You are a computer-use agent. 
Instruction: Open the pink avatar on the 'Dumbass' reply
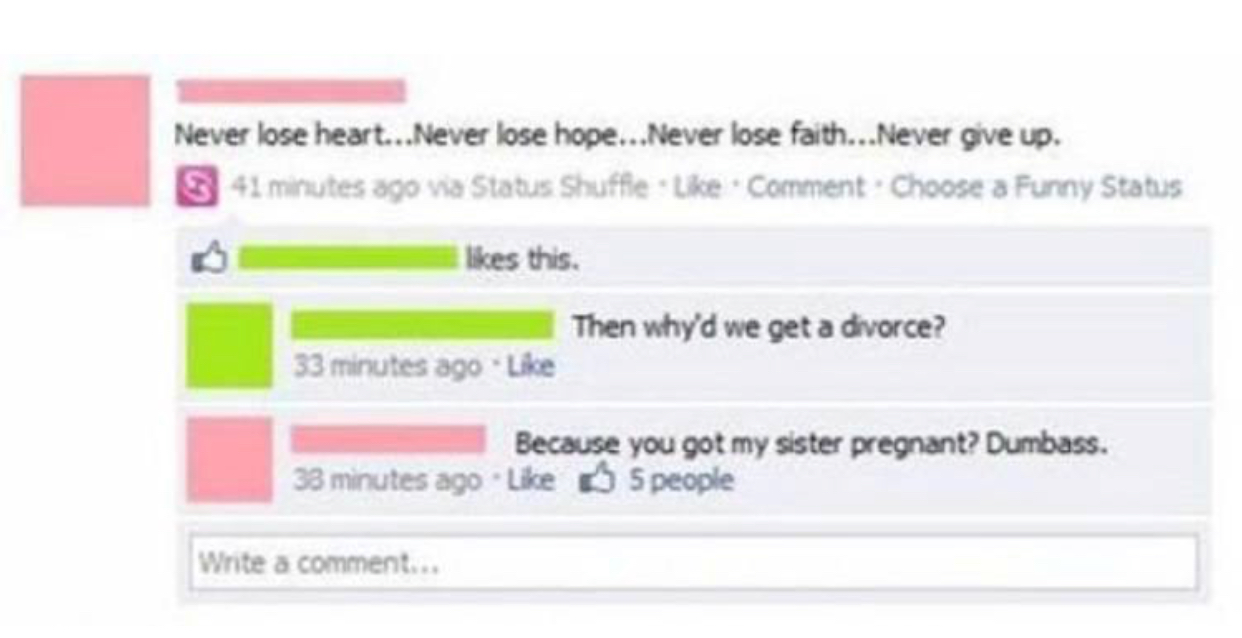(x=229, y=459)
